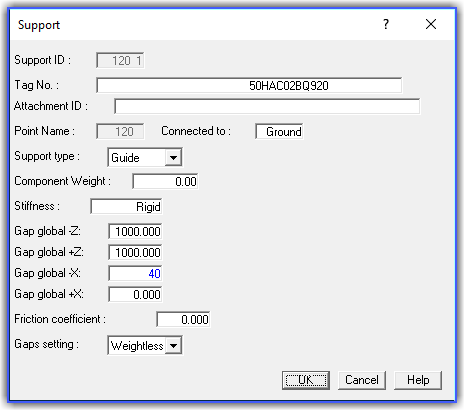Image resolution: width=465 pixels, height=411 pixels.
Task: Open the Help button
Action: (x=418, y=380)
